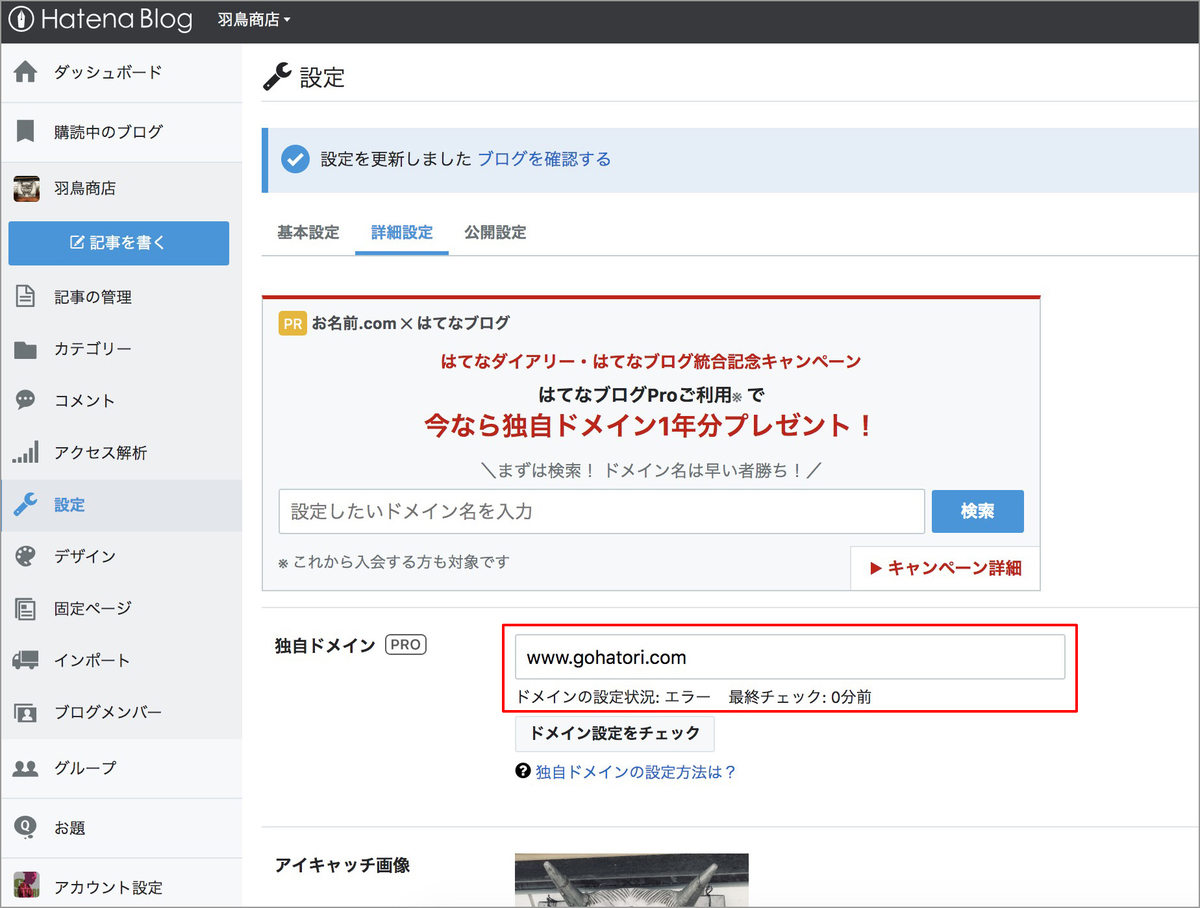The width and height of the screenshot is (1200, 908).
Task: Click the カテゴリー folder icon
Action: tap(25, 349)
